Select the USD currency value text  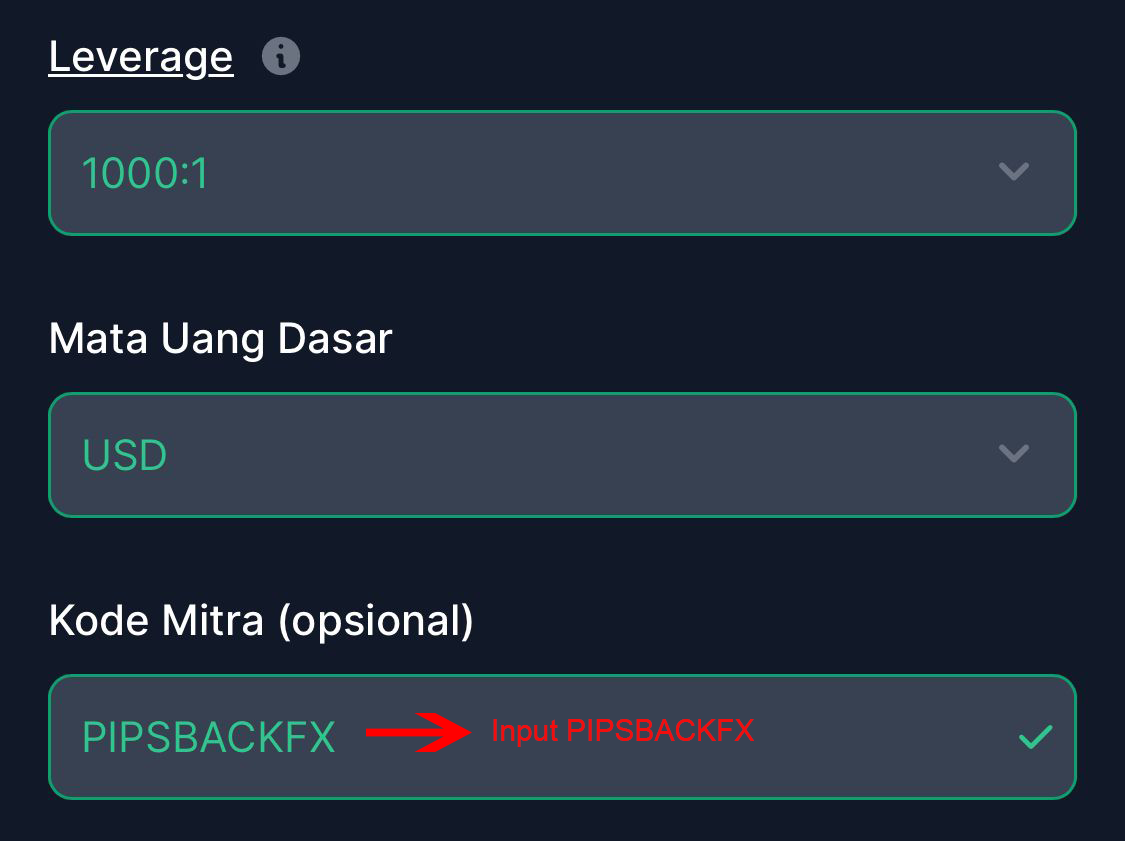[125, 456]
